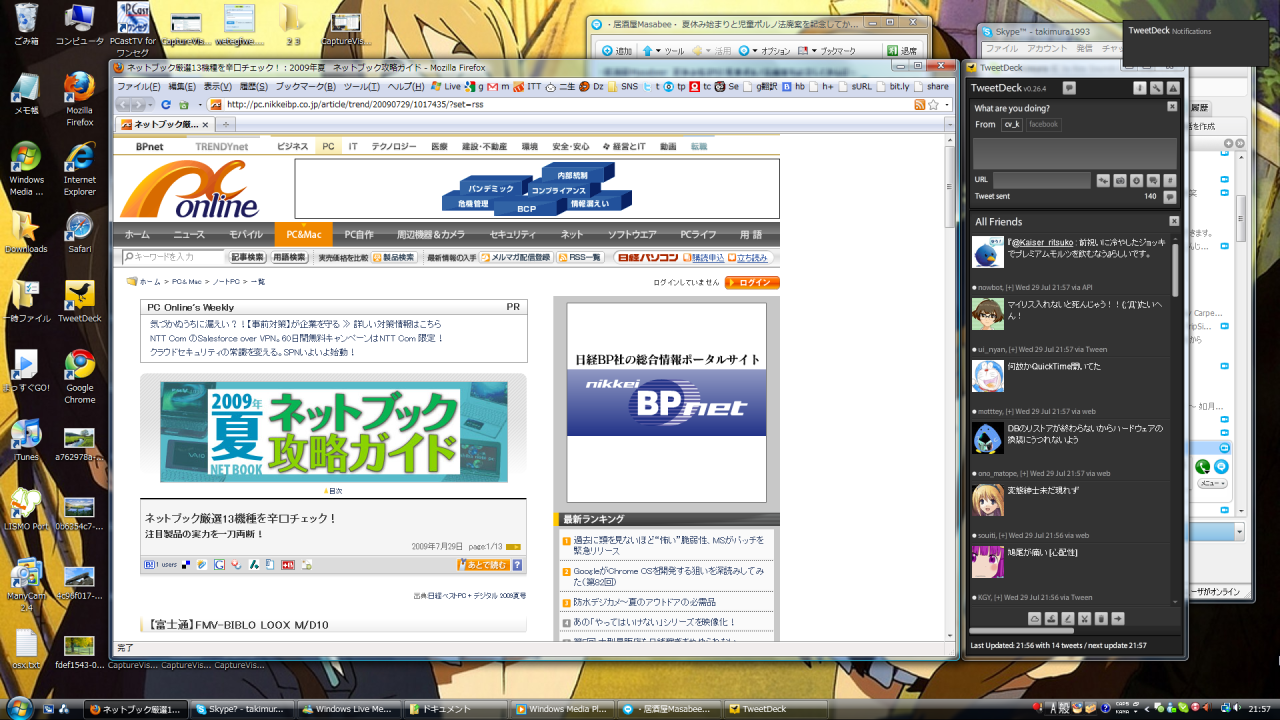Switch to Skype in the taskbar
This screenshot has height=720, width=1280.
coord(243,709)
